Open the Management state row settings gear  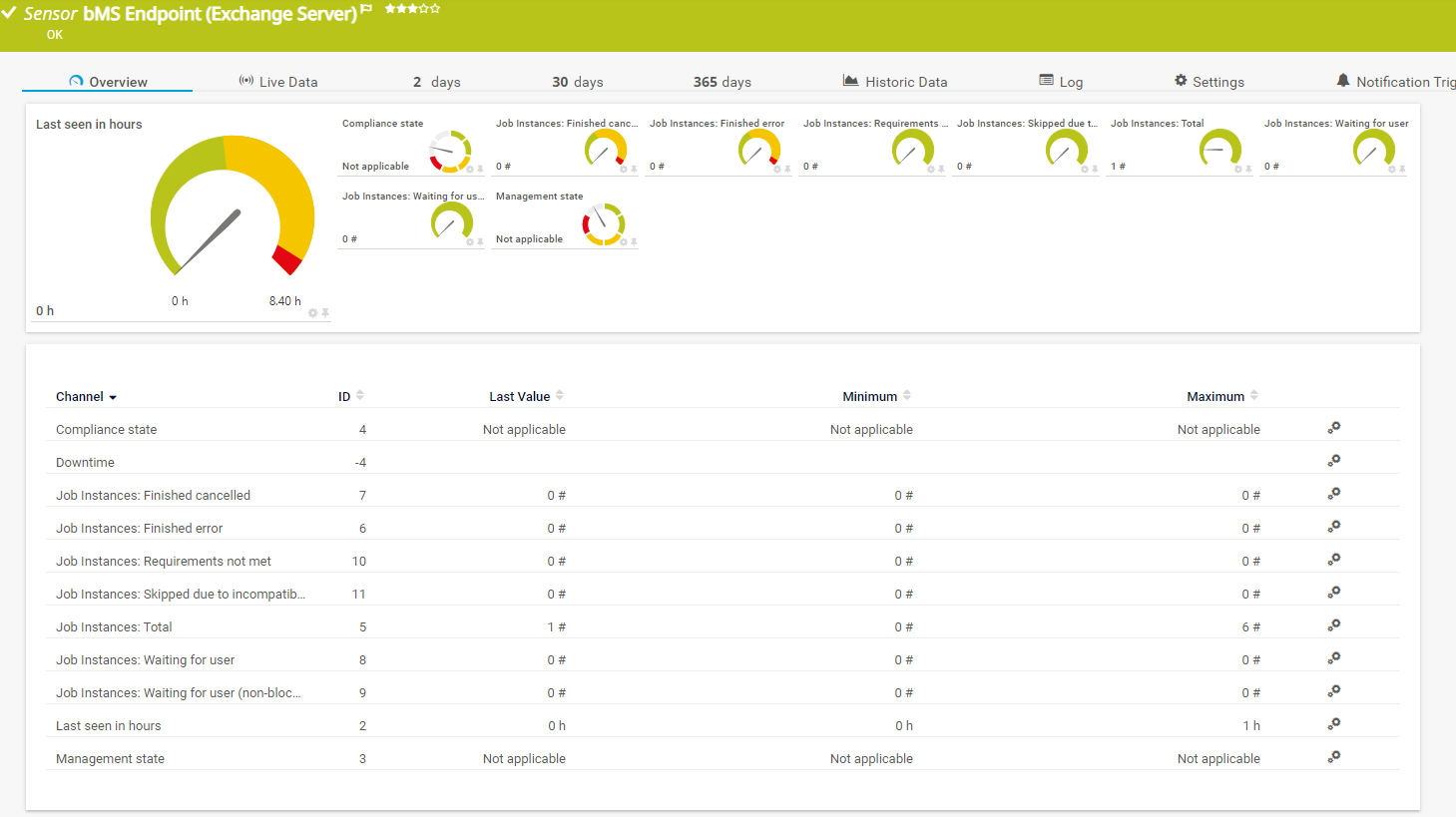tap(1333, 757)
